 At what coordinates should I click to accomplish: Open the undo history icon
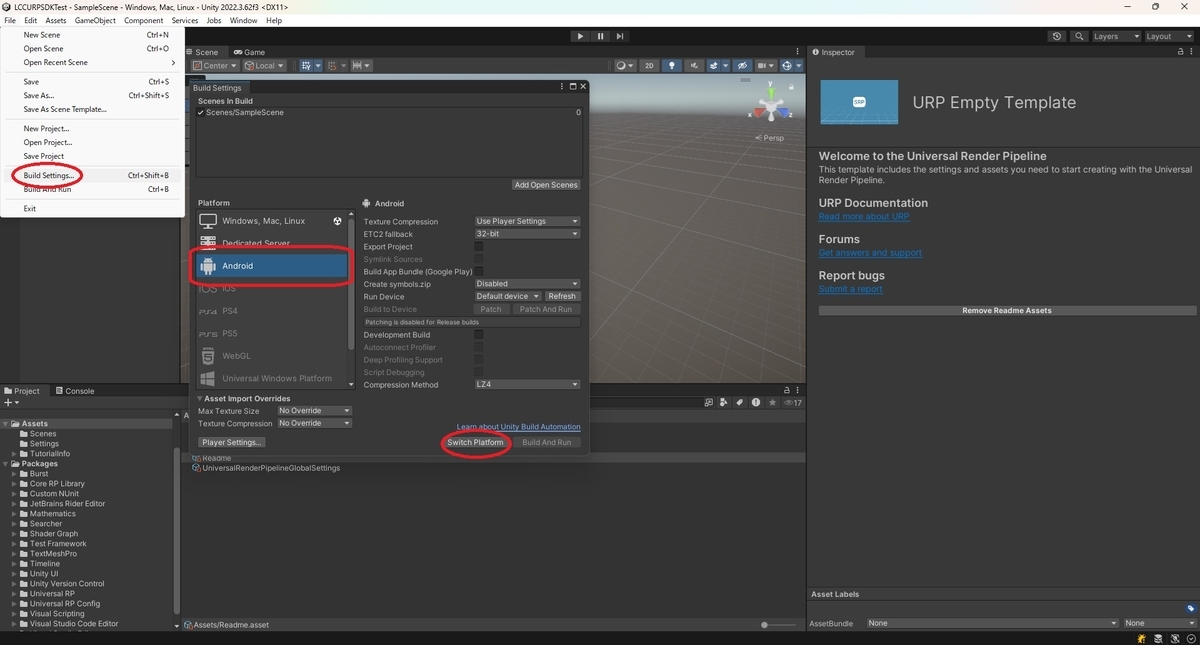[1057, 36]
